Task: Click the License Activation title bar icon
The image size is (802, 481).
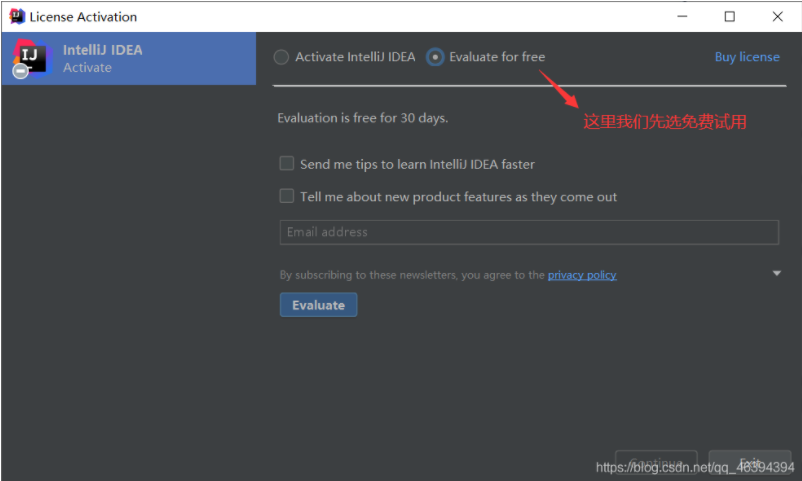Action: tap(17, 16)
